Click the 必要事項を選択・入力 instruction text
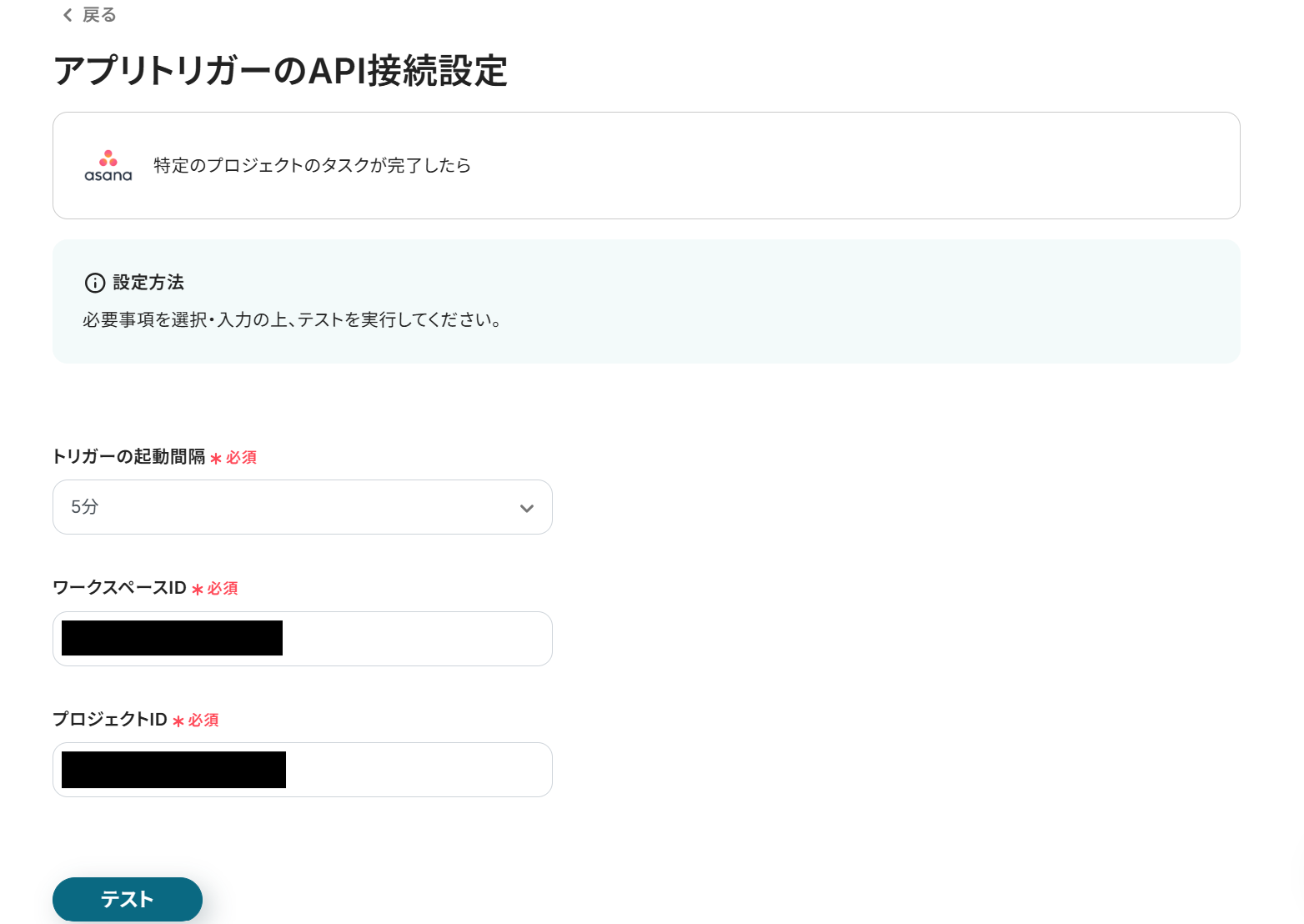 292,320
